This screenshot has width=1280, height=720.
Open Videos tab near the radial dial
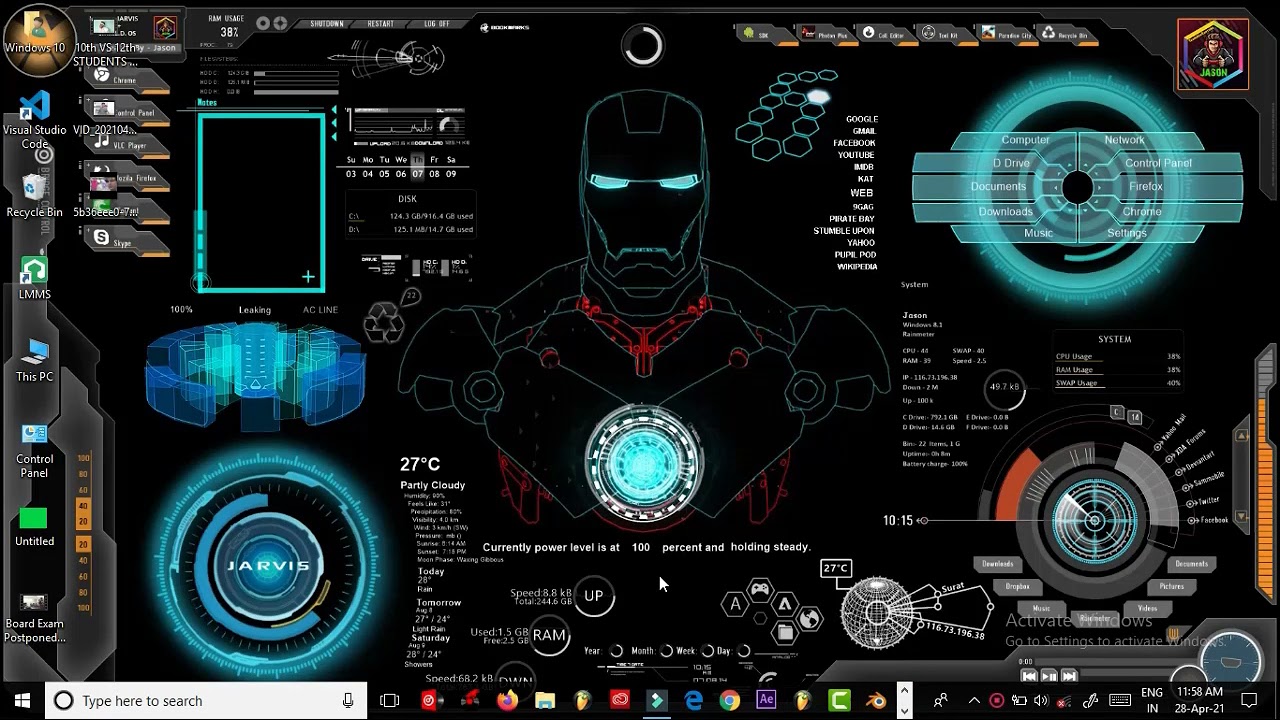tap(1147, 608)
